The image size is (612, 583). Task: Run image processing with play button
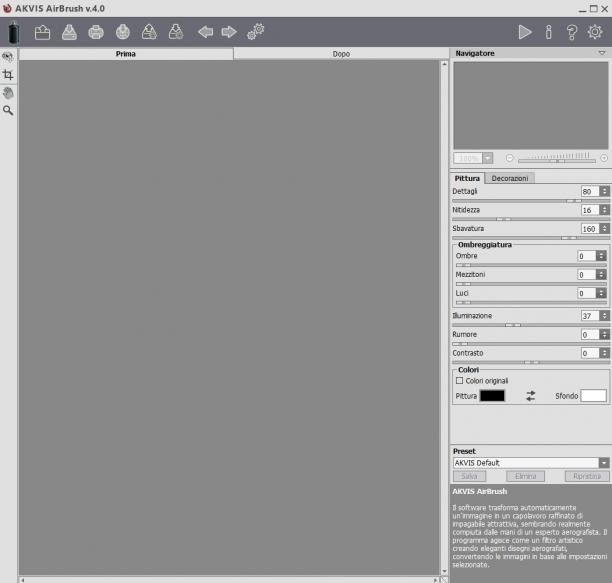point(525,32)
